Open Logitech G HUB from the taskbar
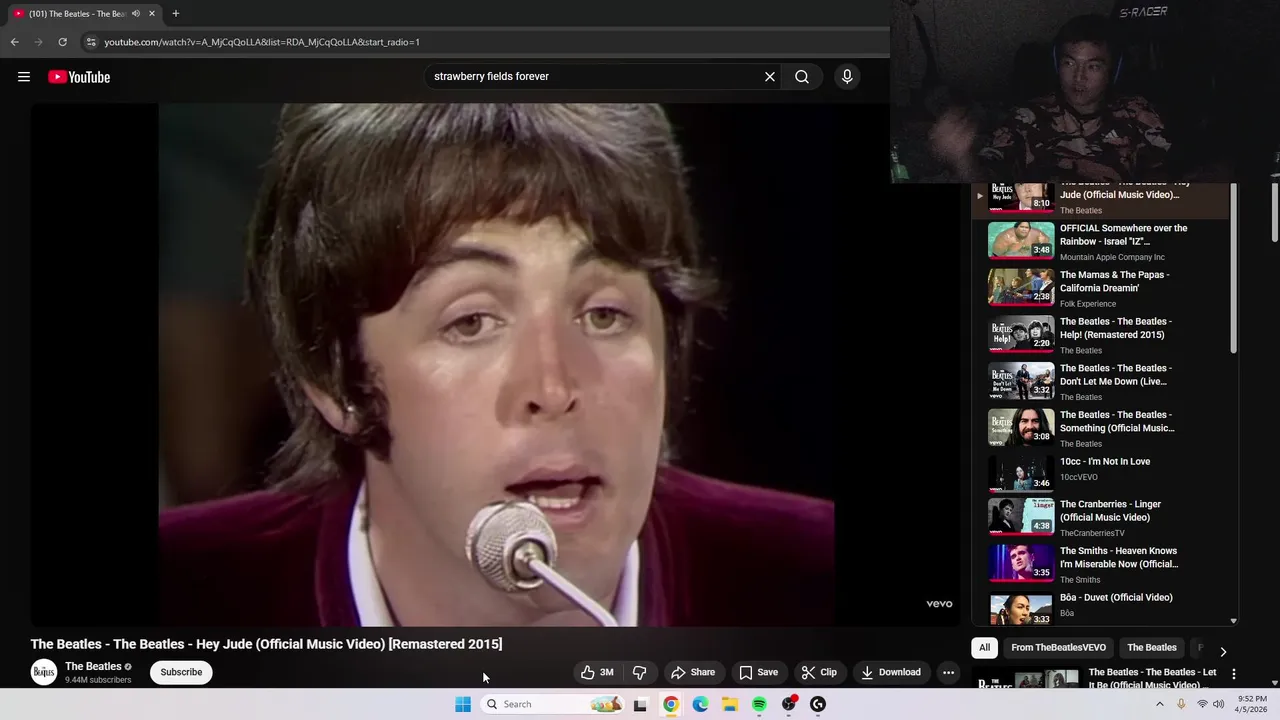Image resolution: width=1280 pixels, height=720 pixels. click(x=818, y=704)
